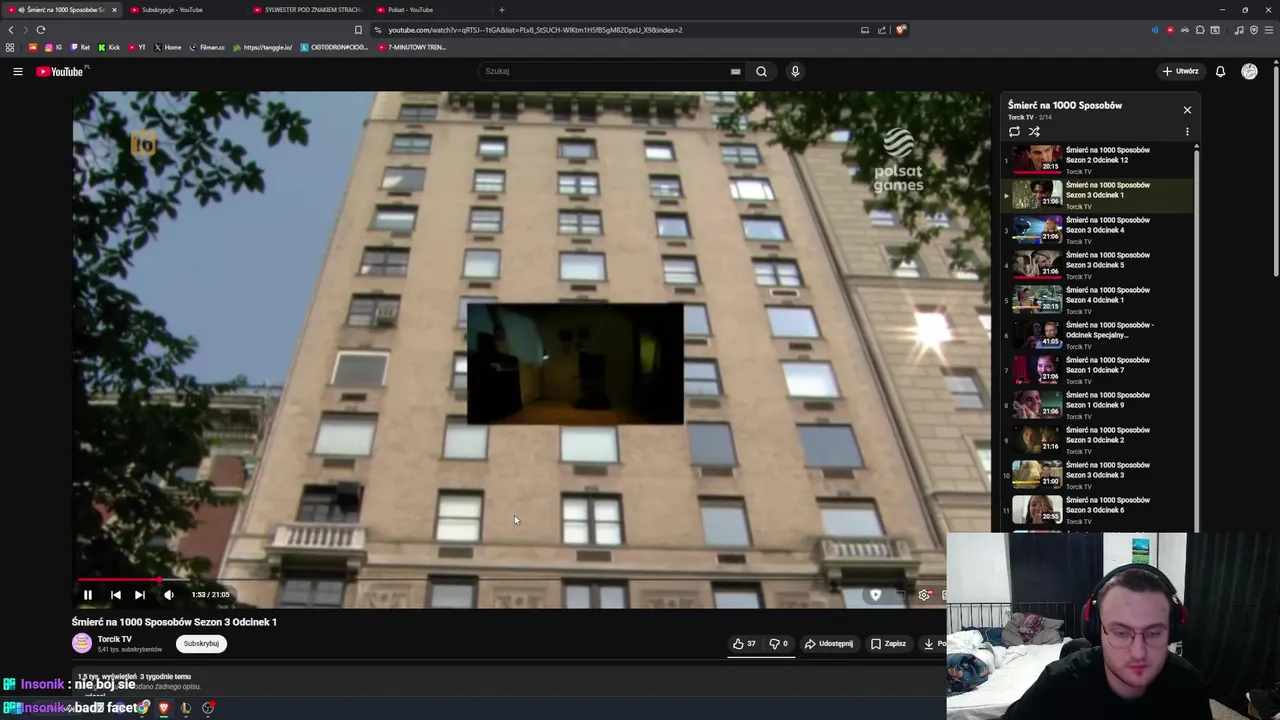Click the address bar URL
Viewport: 1280px width, 720px height.
535,30
